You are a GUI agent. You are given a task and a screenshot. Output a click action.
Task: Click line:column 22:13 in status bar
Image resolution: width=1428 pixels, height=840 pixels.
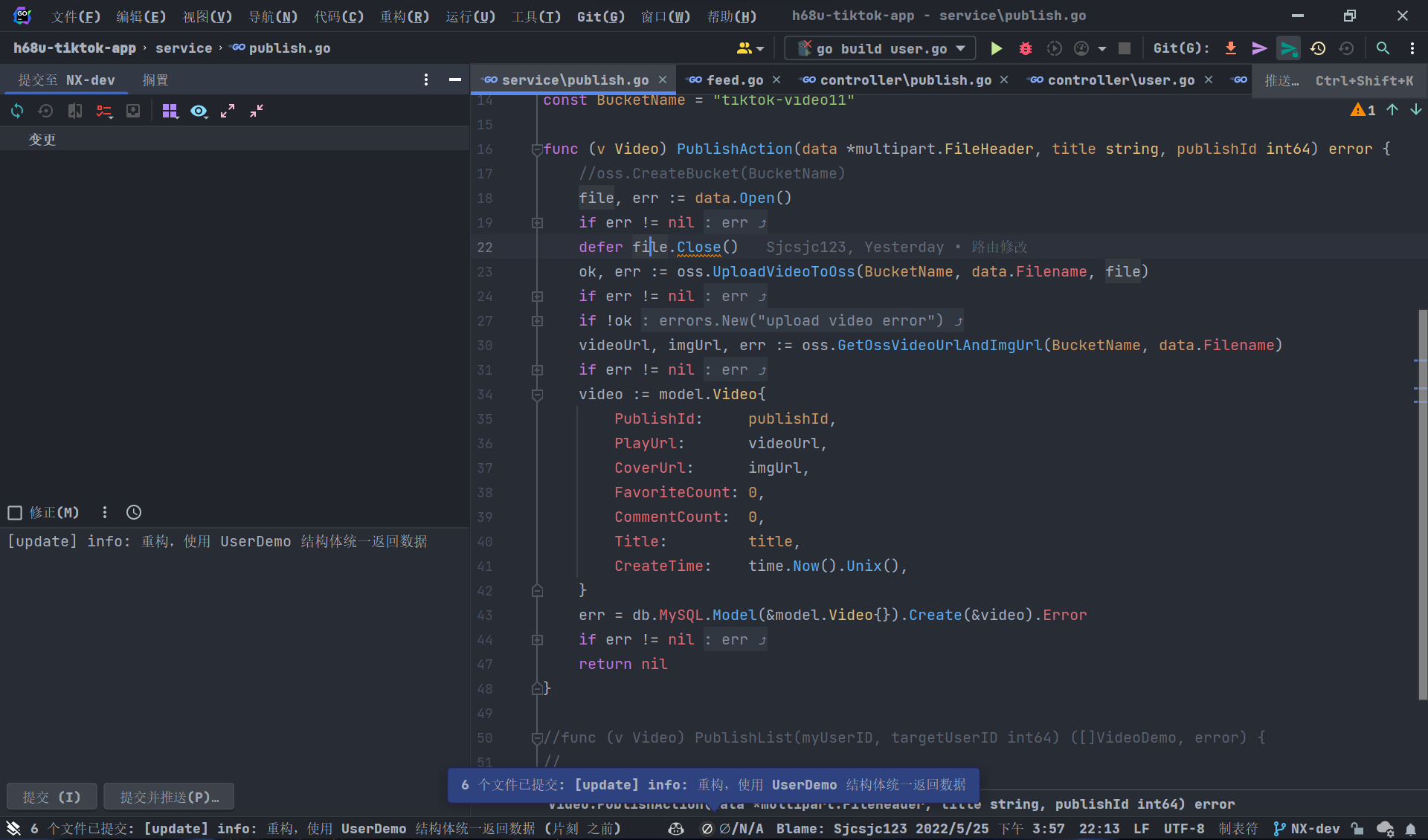pos(1099,828)
